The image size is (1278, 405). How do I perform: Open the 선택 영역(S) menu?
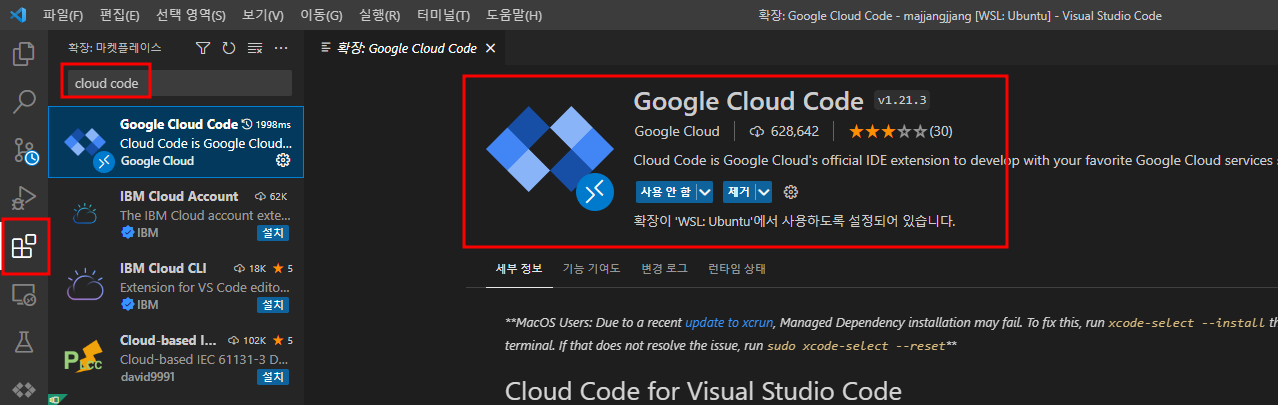[x=191, y=16]
